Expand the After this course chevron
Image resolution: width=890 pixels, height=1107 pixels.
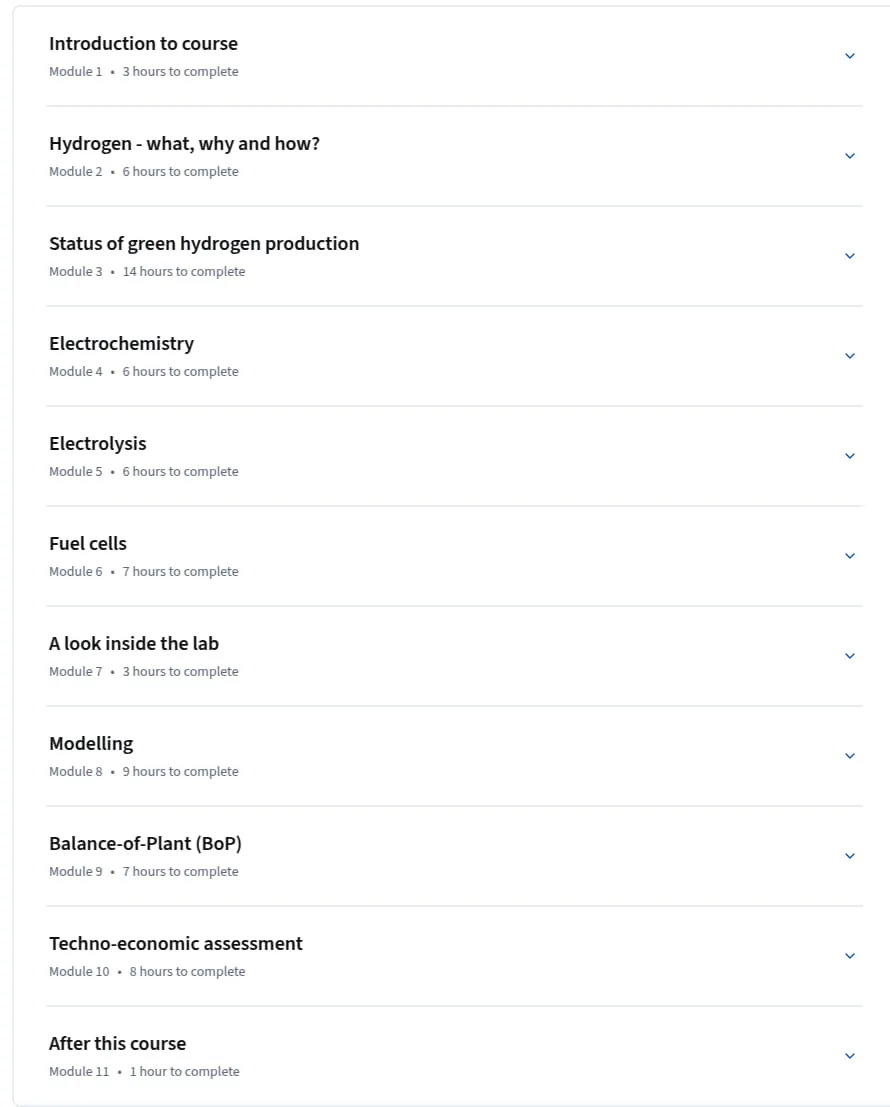tap(850, 1056)
